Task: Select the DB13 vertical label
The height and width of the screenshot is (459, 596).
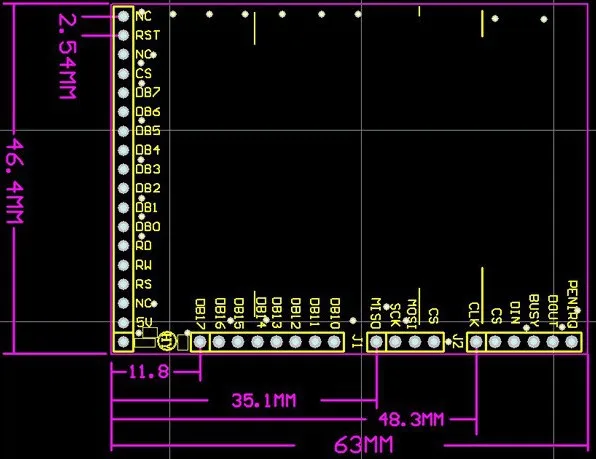Action: [276, 313]
